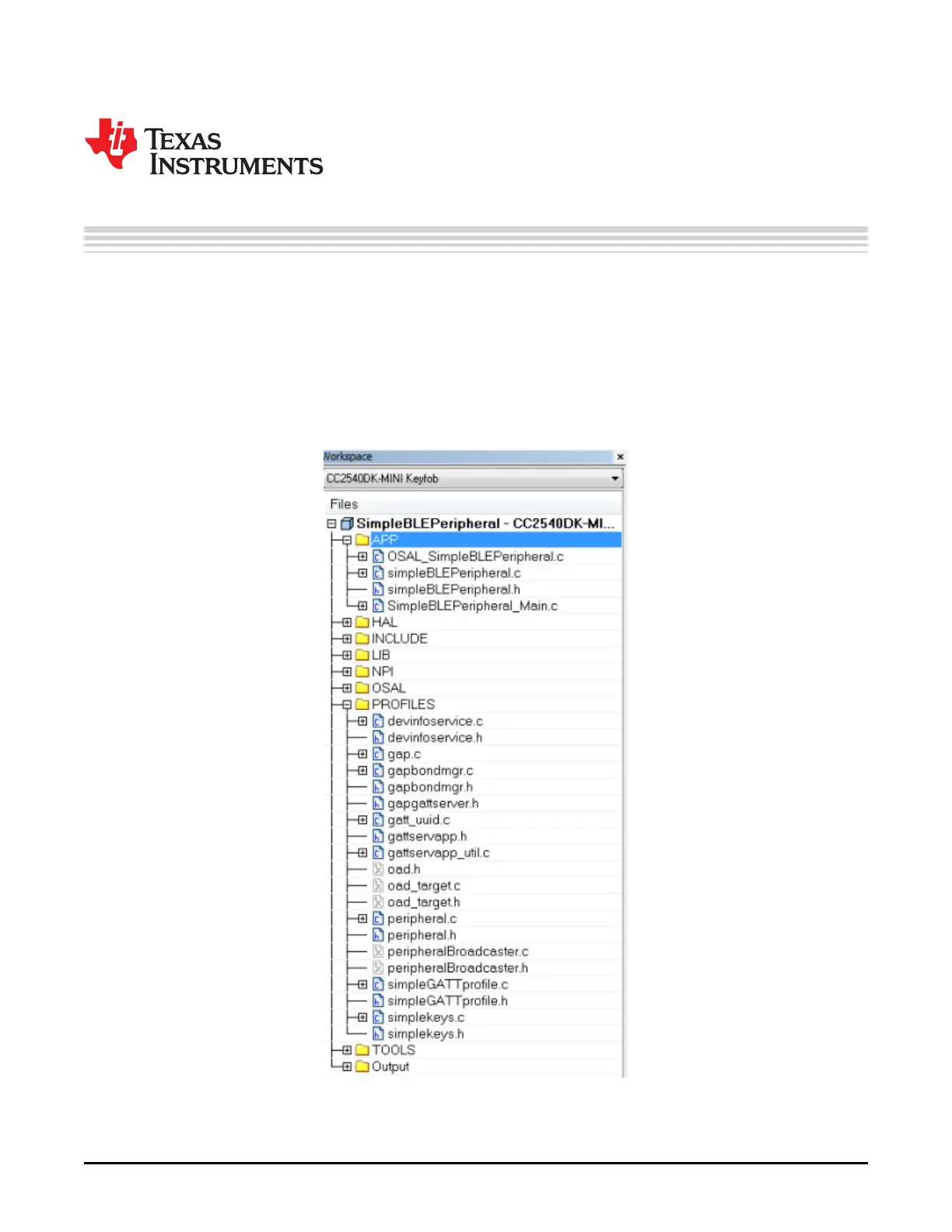Click the excluded file icon of oad_target.h

378,902
